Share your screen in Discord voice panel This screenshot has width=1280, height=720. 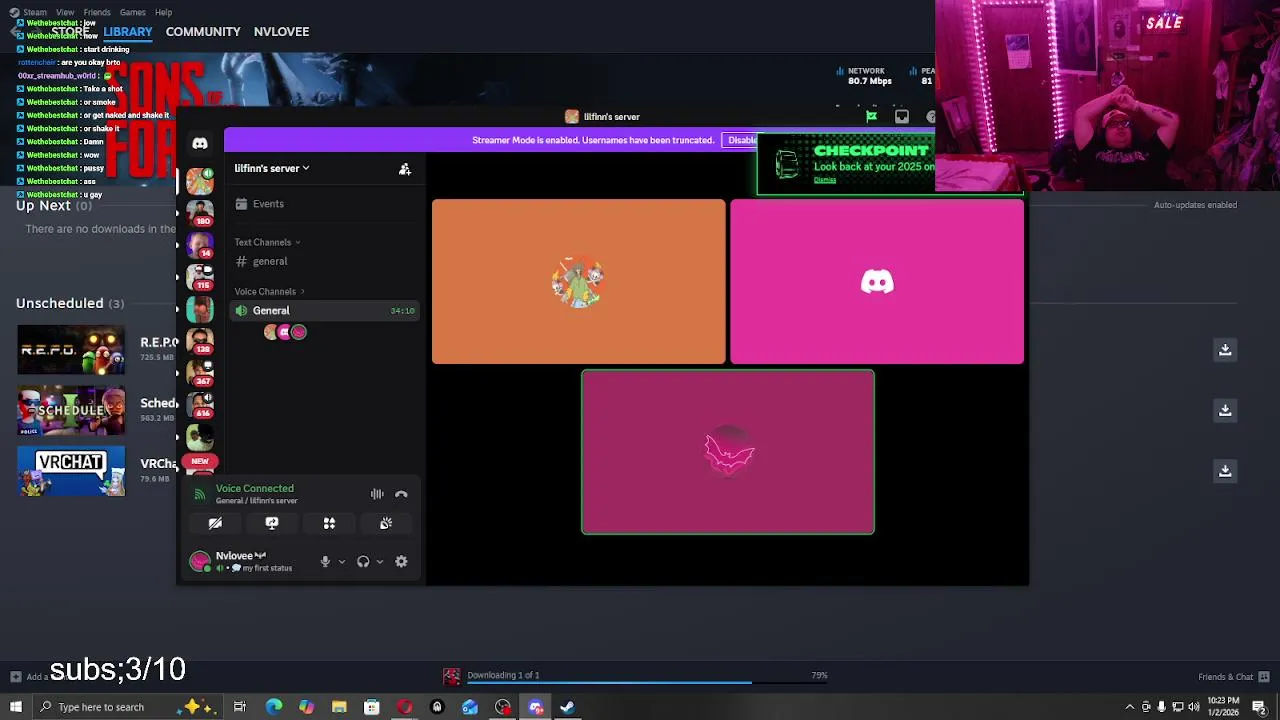pyautogui.click(x=272, y=523)
